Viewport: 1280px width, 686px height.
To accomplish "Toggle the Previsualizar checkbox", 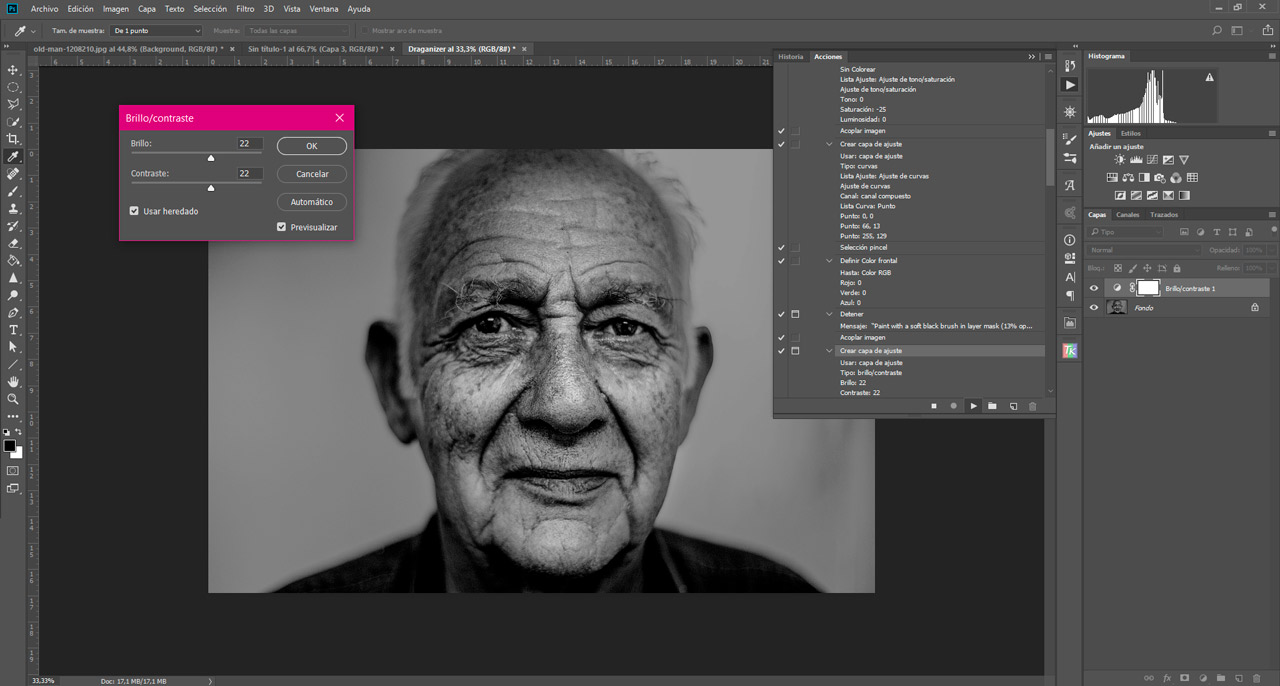I will pos(282,227).
